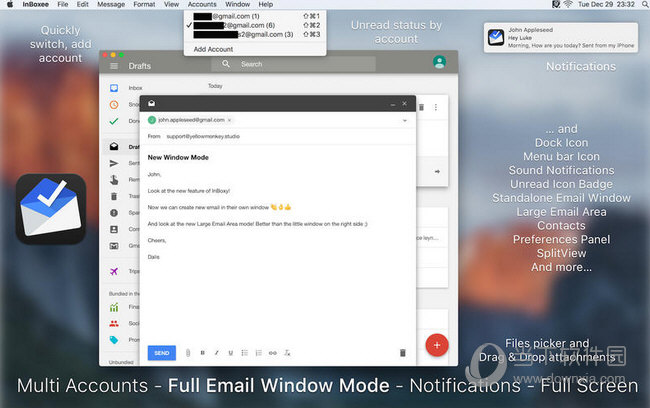Open the Done checkmark icon
This screenshot has width=650, height=408.
tap(114, 121)
